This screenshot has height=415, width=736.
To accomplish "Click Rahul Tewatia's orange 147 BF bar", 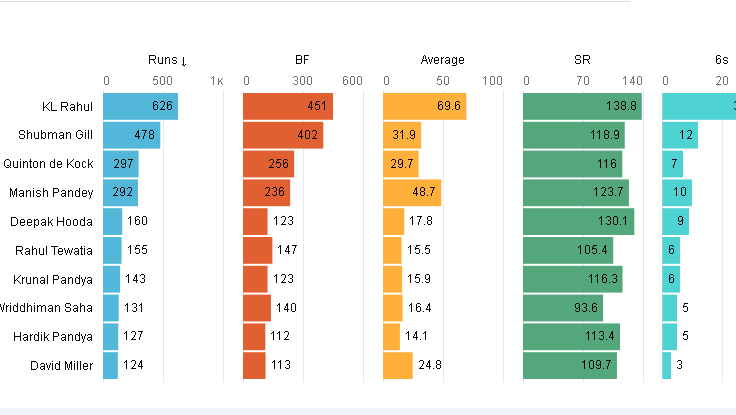I will coord(257,251).
